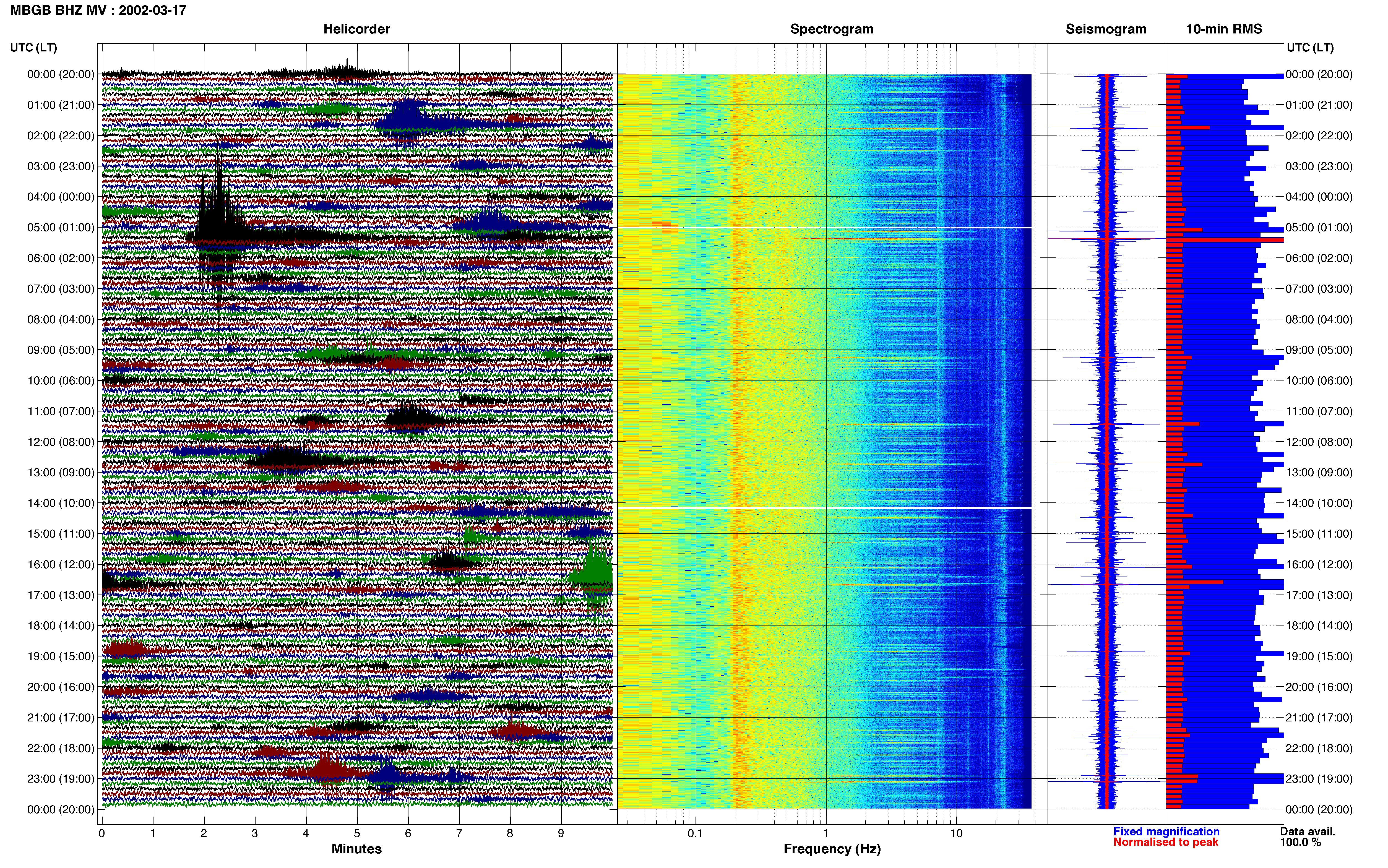Click the left 13:00 (09:00) time label
The image size is (1388, 868).
[61, 473]
